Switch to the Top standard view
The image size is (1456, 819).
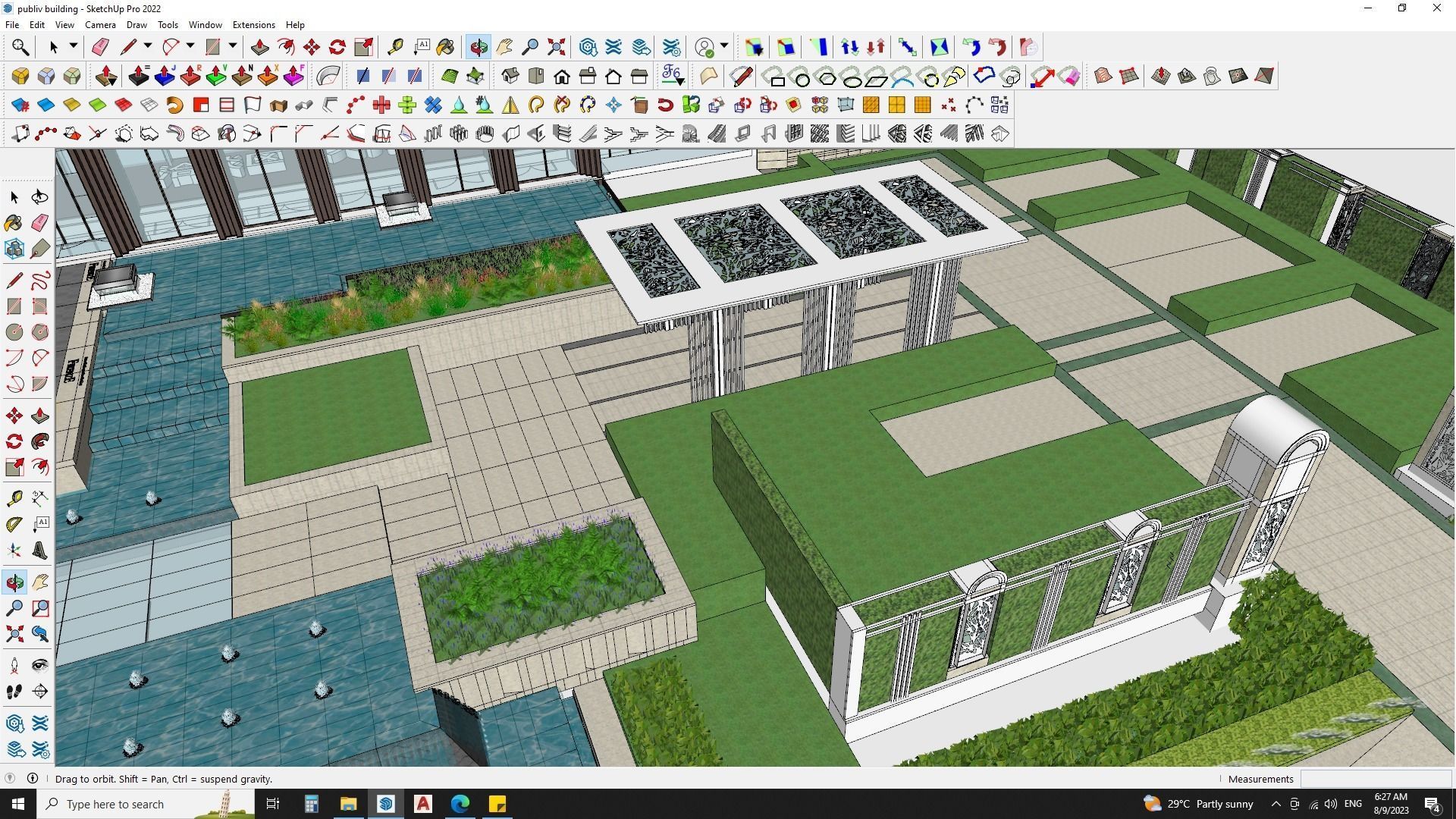pos(536,76)
